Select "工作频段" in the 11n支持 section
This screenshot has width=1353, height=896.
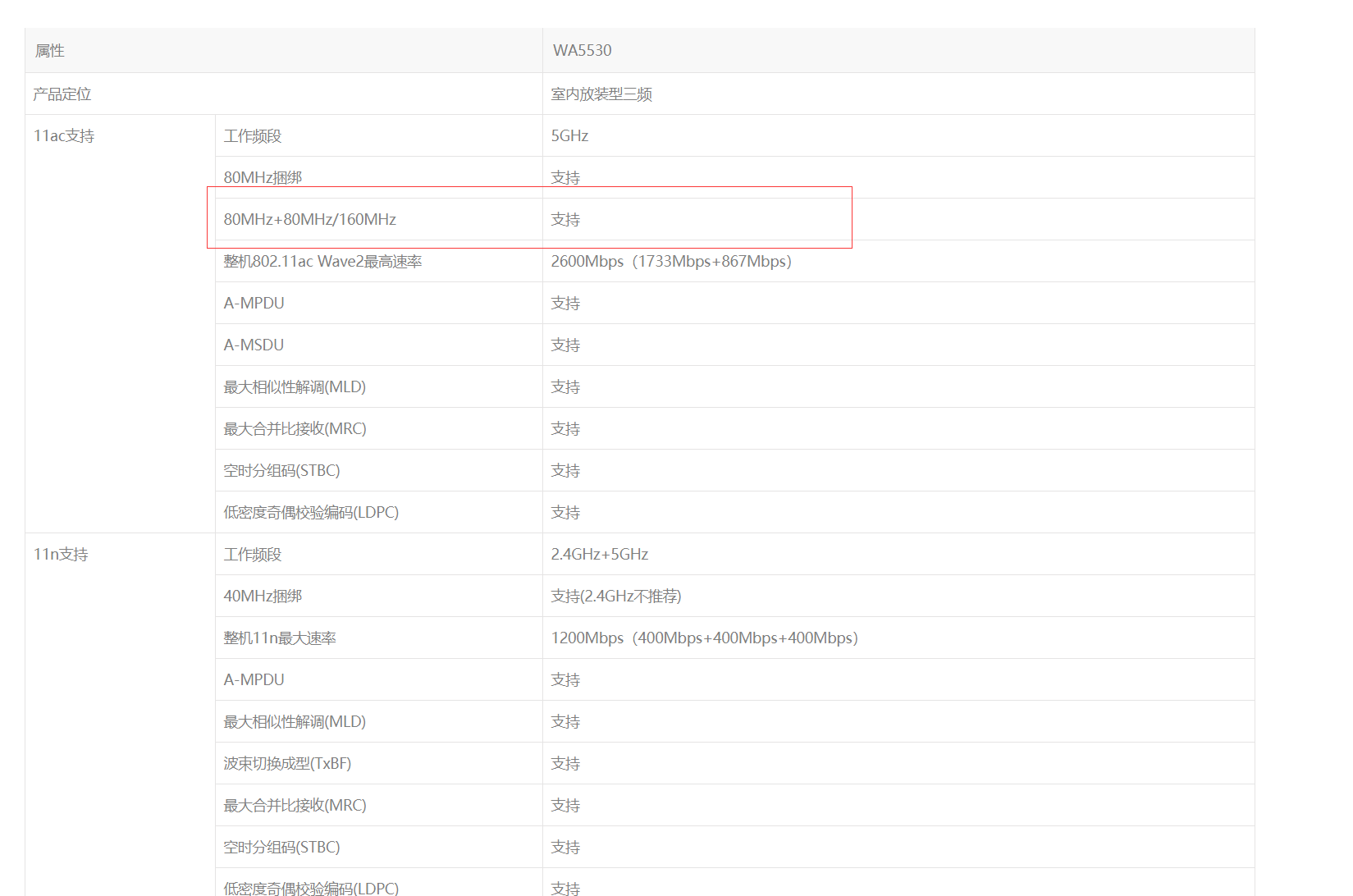click(253, 555)
